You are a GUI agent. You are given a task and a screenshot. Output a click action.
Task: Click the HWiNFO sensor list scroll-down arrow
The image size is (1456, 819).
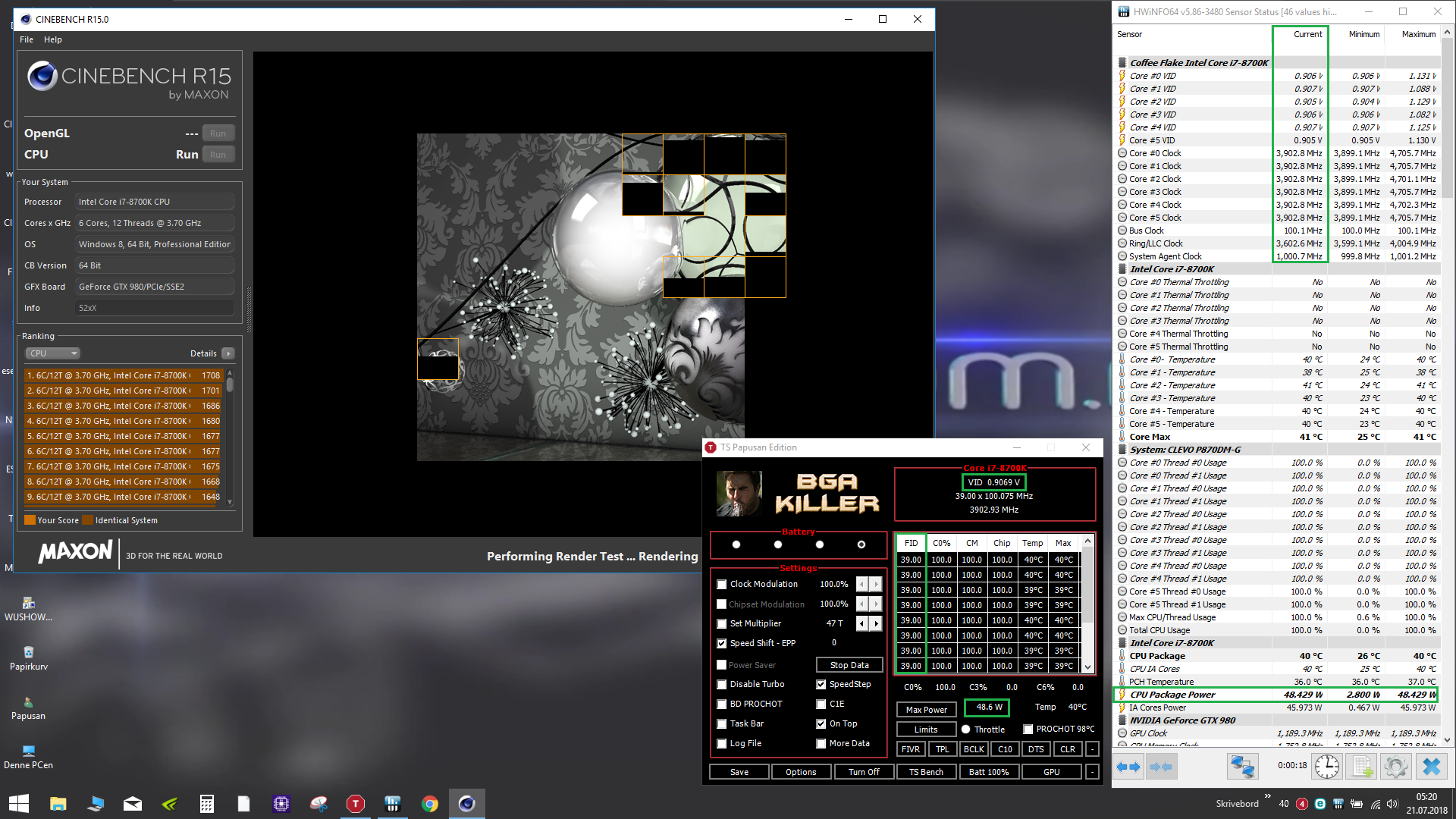[x=1447, y=740]
